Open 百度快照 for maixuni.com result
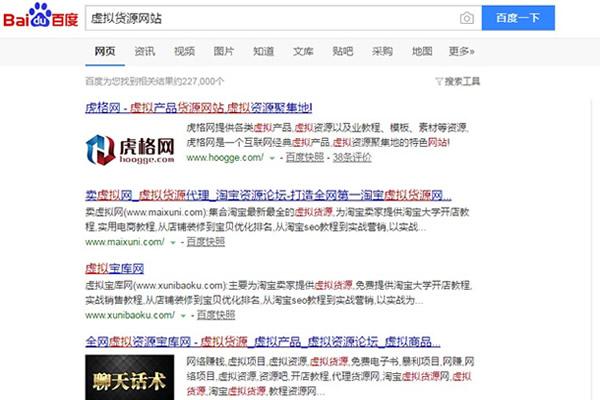This screenshot has height=400, width=600. [206, 242]
